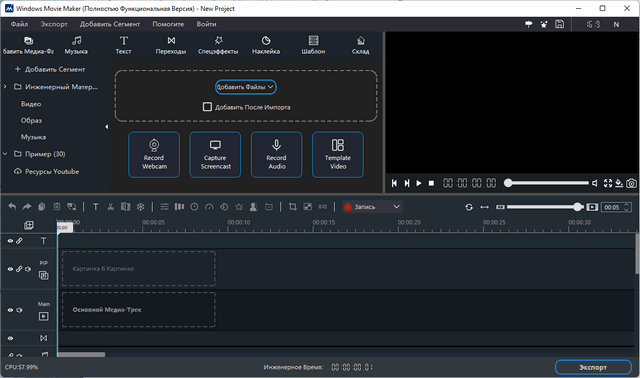640x378 pixels.
Task: Click the camera snapshot icon under preview
Action: tap(631, 183)
